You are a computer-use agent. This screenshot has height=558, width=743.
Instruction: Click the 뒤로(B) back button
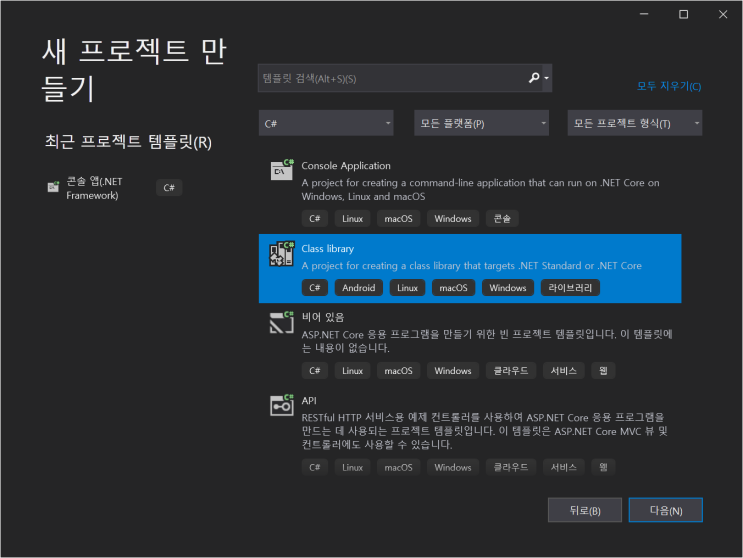click(x=585, y=510)
